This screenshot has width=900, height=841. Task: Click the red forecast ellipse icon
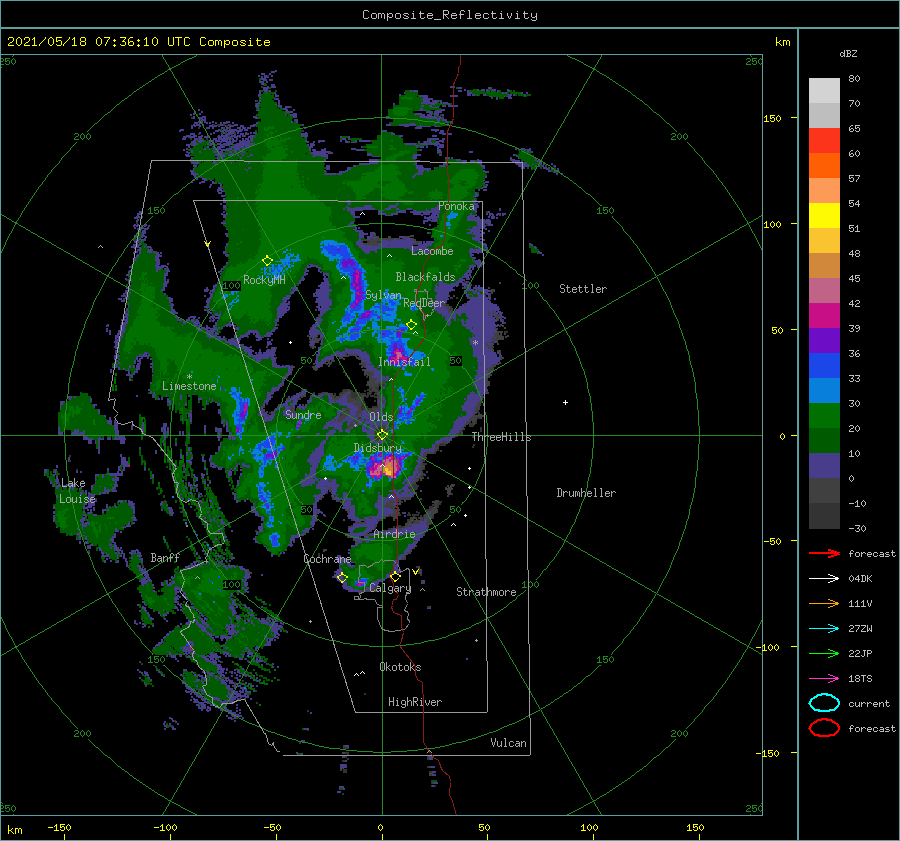tap(824, 728)
